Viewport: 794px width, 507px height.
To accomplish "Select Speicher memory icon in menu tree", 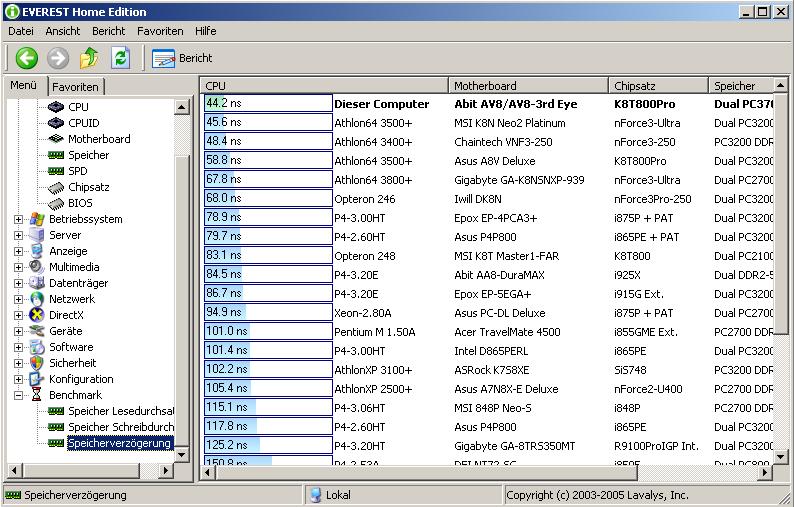I will 56,155.
